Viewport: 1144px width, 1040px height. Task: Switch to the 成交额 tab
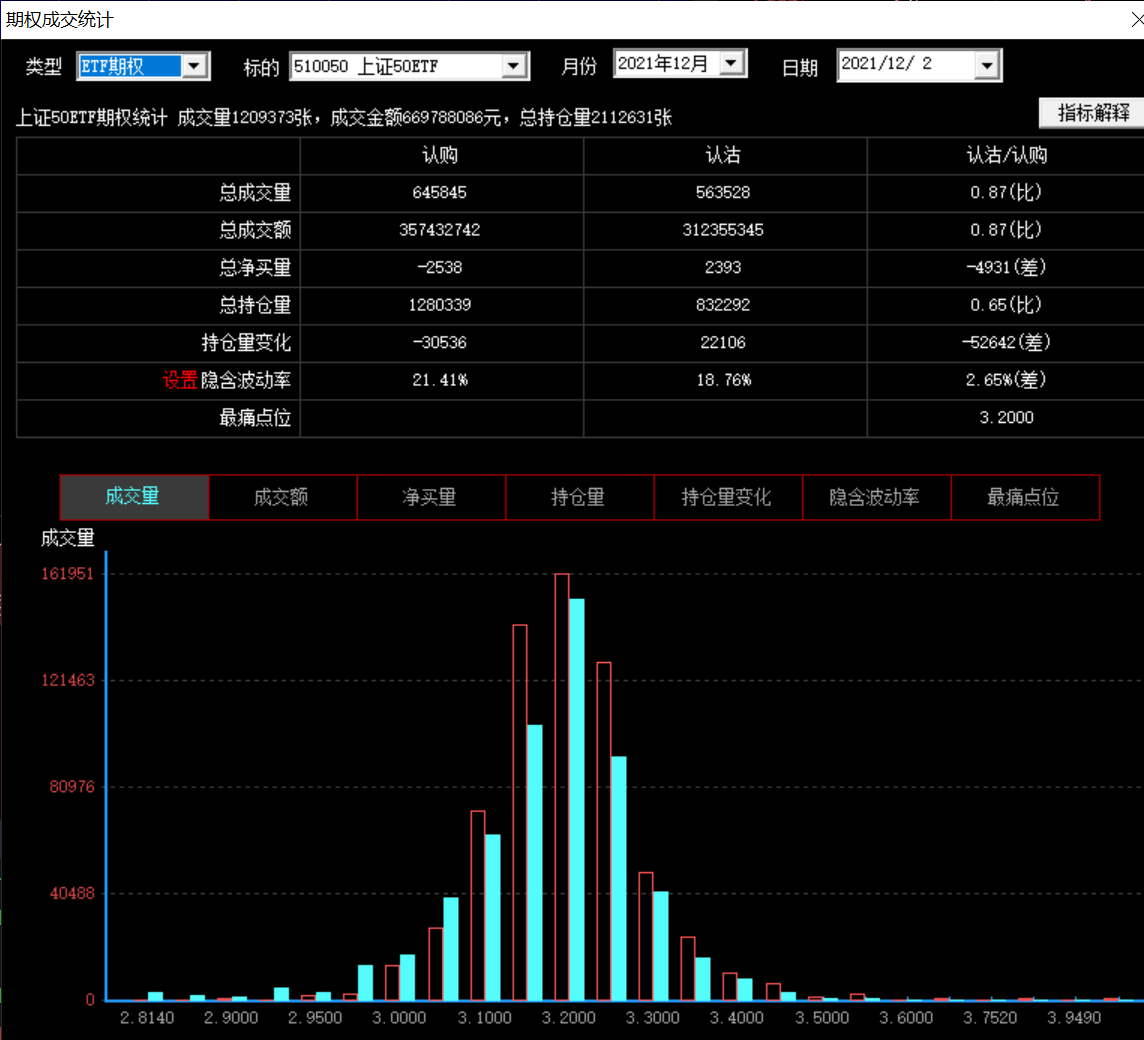pyautogui.click(x=282, y=497)
